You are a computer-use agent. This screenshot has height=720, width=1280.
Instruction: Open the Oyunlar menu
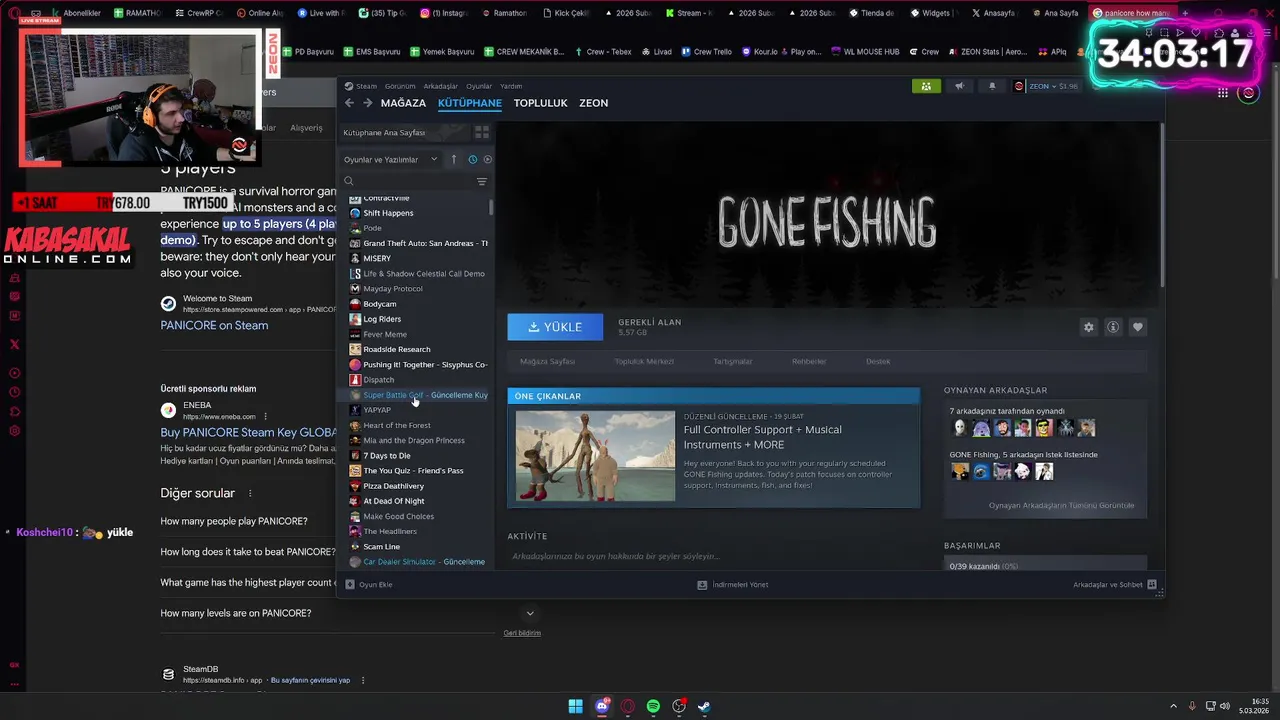point(479,86)
